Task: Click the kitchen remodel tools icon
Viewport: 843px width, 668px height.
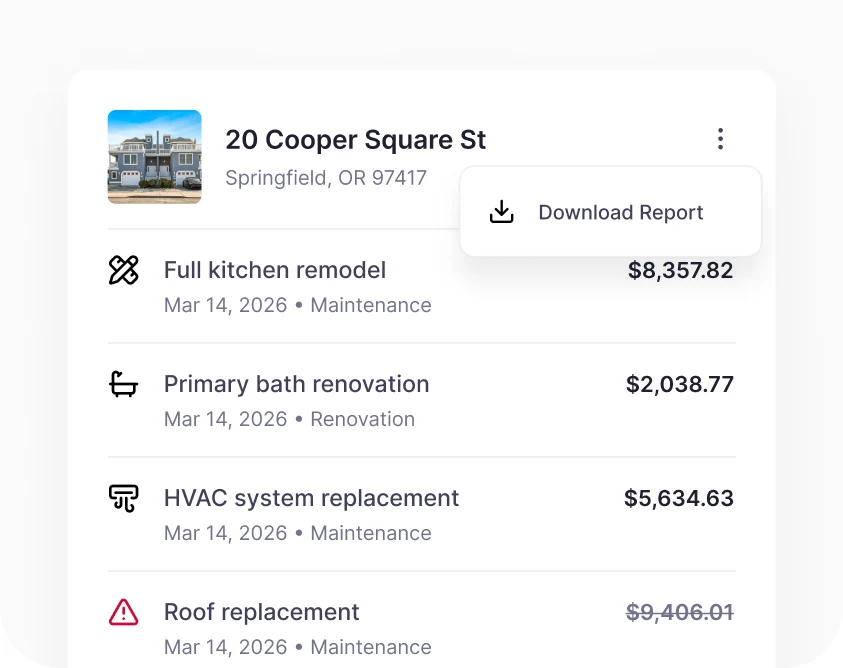Action: click(x=124, y=270)
